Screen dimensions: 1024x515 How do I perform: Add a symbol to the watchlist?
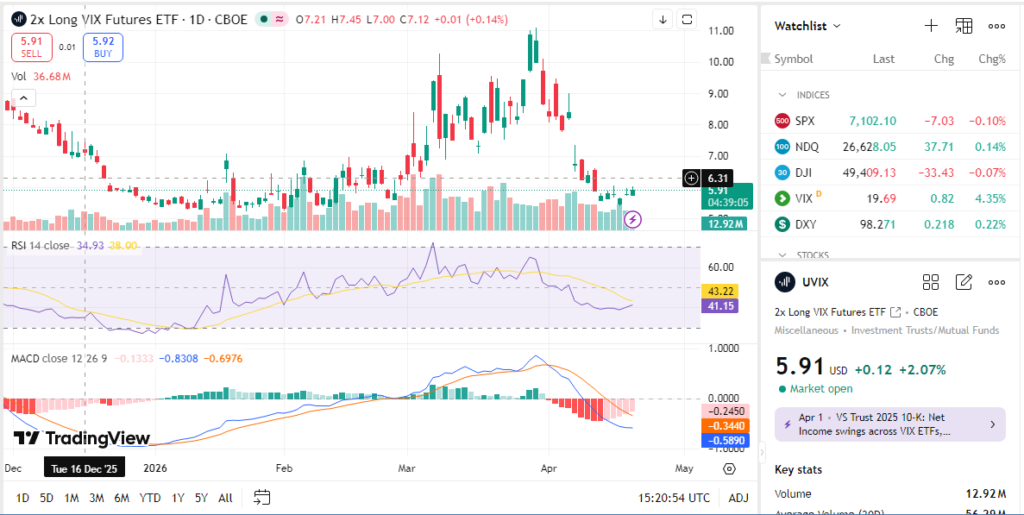click(x=931, y=26)
